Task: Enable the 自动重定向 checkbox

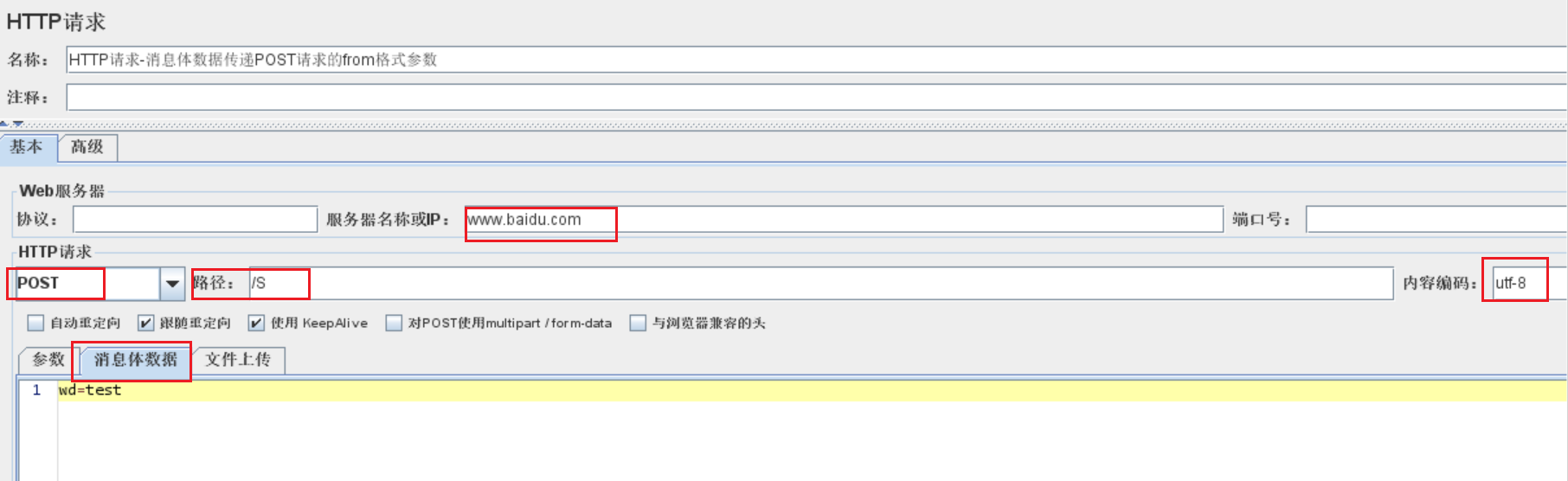Action: tap(35, 323)
